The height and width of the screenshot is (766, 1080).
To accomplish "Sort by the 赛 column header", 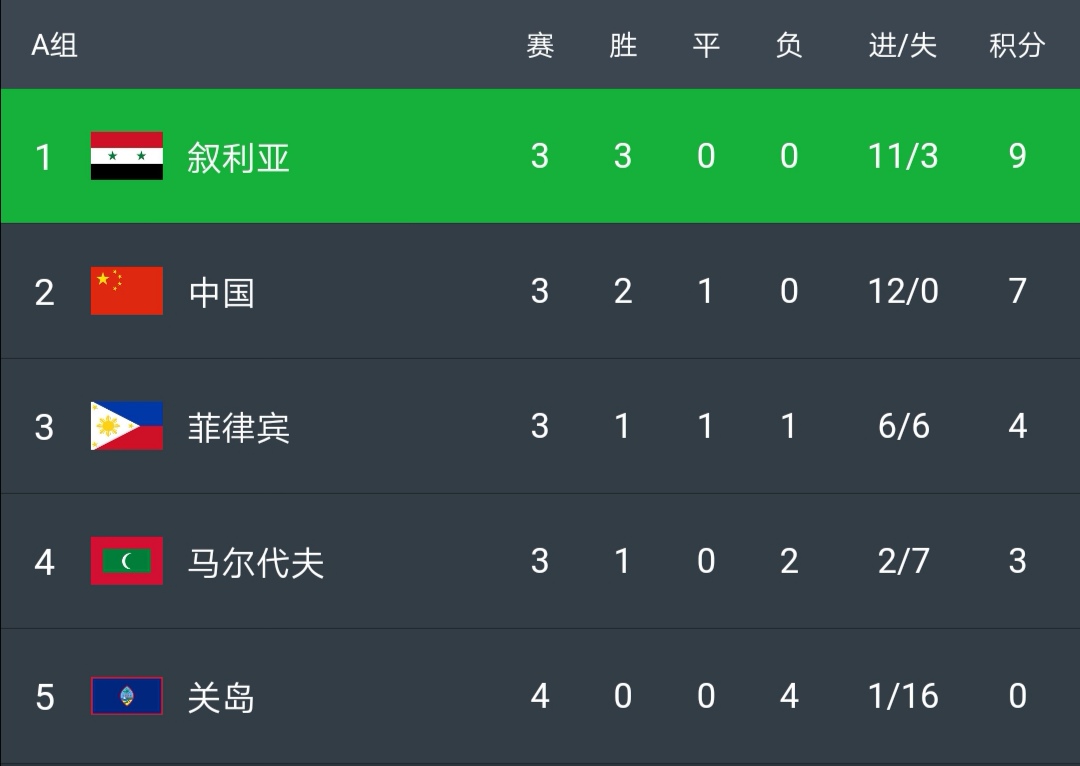I will [x=539, y=46].
